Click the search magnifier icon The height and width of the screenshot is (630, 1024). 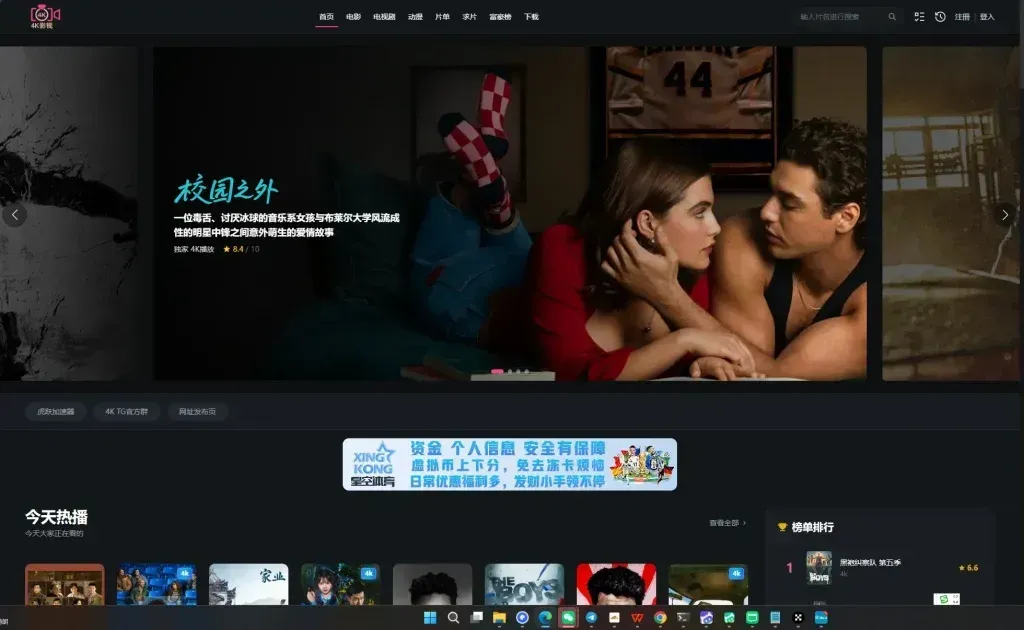[892, 17]
